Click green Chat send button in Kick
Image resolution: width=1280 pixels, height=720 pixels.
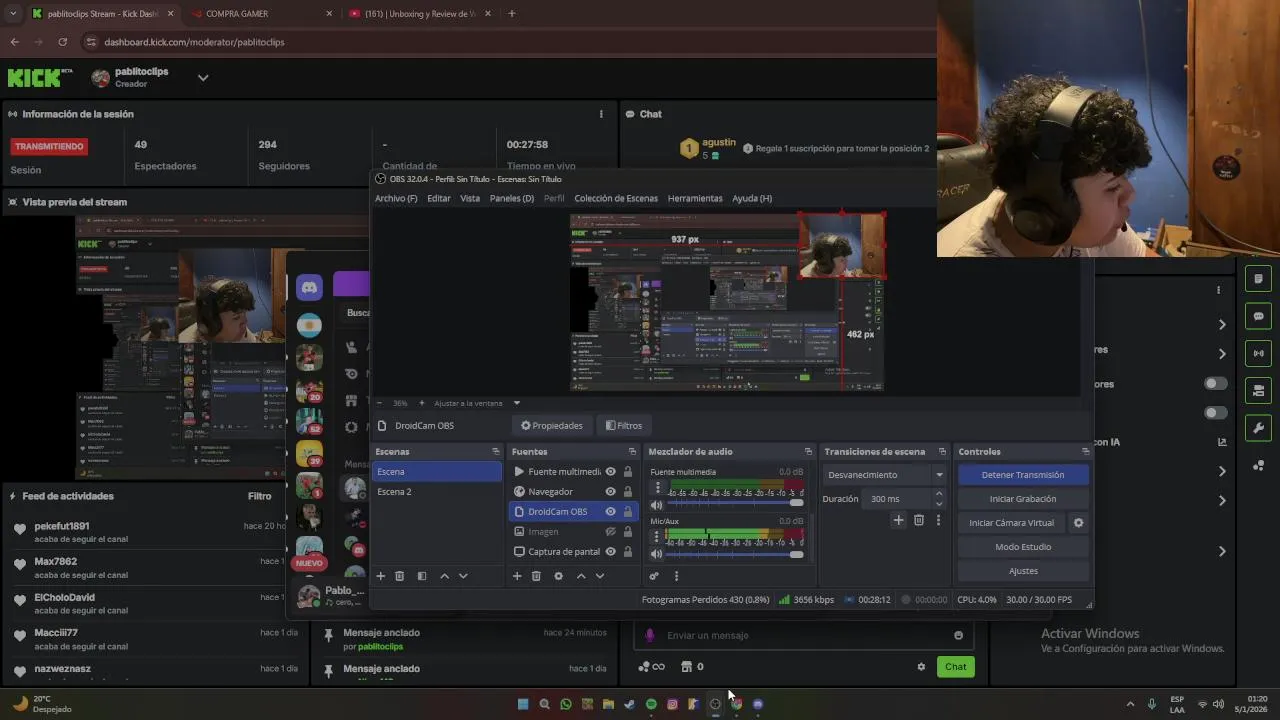pyautogui.click(x=956, y=667)
